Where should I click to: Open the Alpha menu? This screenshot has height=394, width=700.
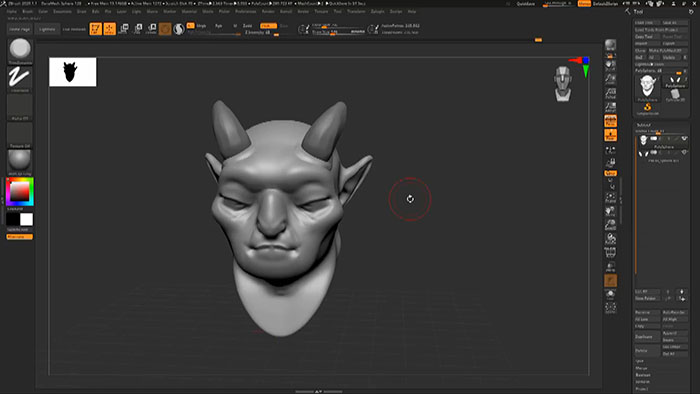click(x=12, y=11)
